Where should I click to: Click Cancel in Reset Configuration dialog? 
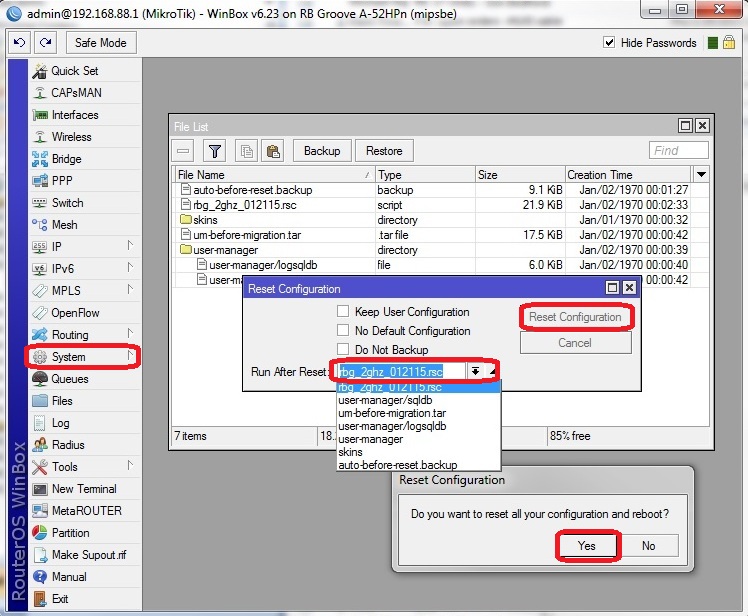click(575, 343)
